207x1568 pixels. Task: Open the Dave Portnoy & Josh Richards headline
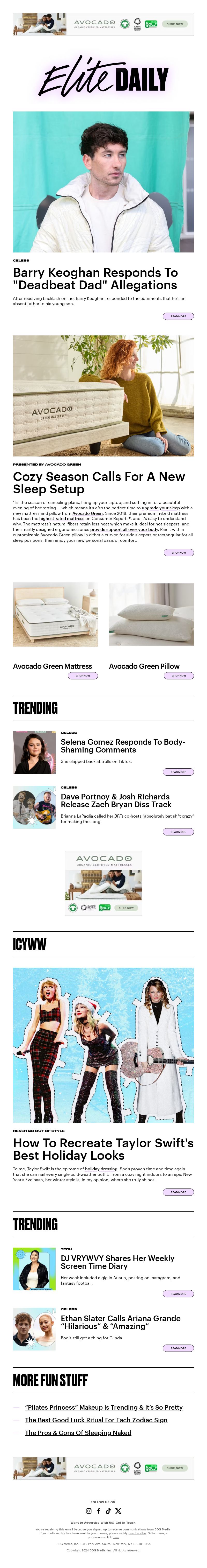115,800
